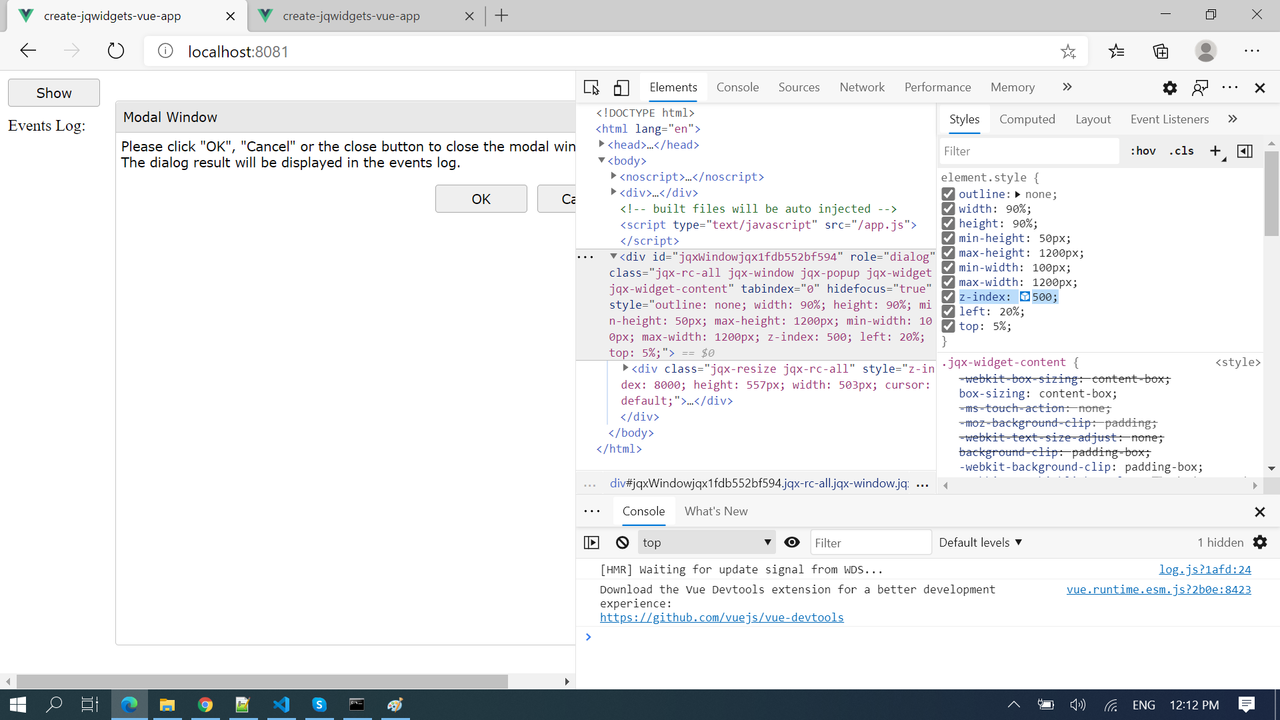Click the Show button on page
The height and width of the screenshot is (720, 1280).
[54, 93]
